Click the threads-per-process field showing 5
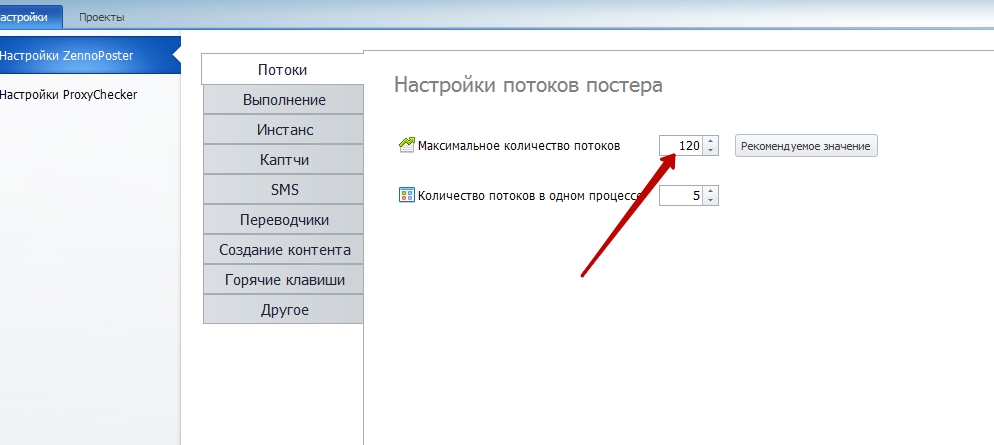Viewport: 994px width, 445px height. point(681,196)
